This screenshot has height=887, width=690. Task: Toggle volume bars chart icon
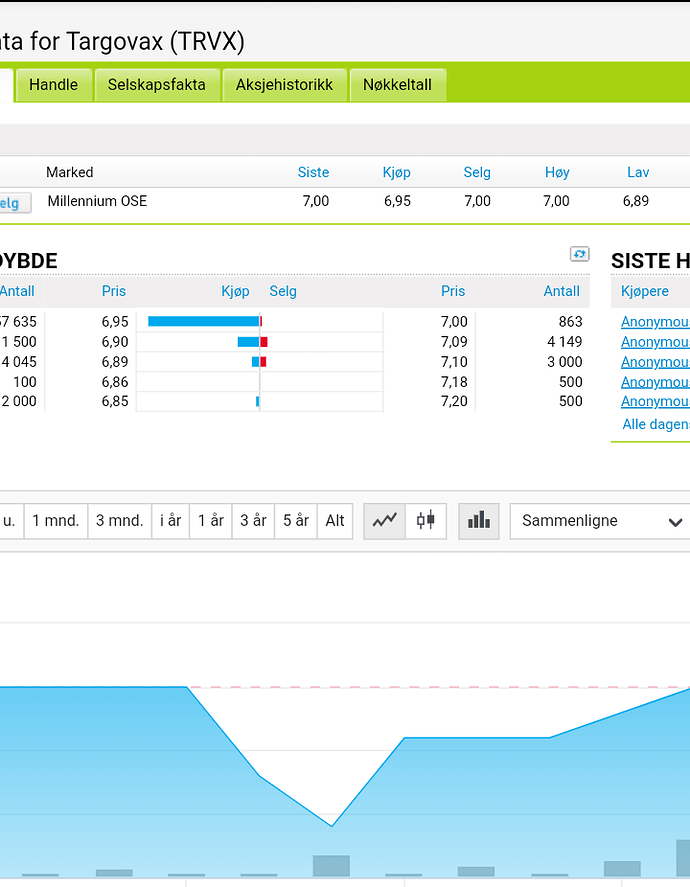[x=480, y=520]
